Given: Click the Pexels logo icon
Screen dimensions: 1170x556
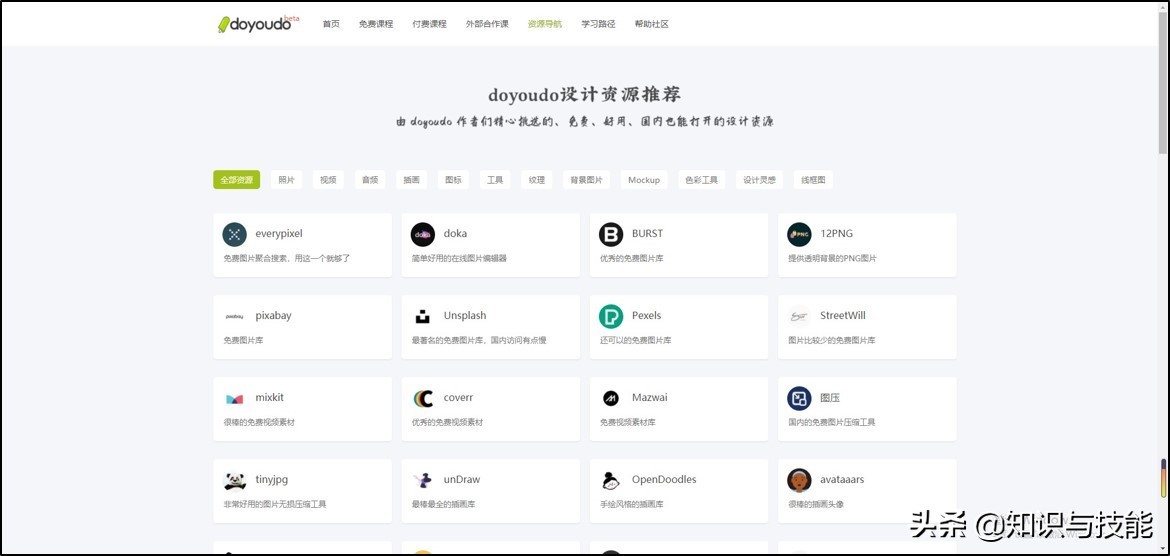Looking at the screenshot, I should (610, 316).
